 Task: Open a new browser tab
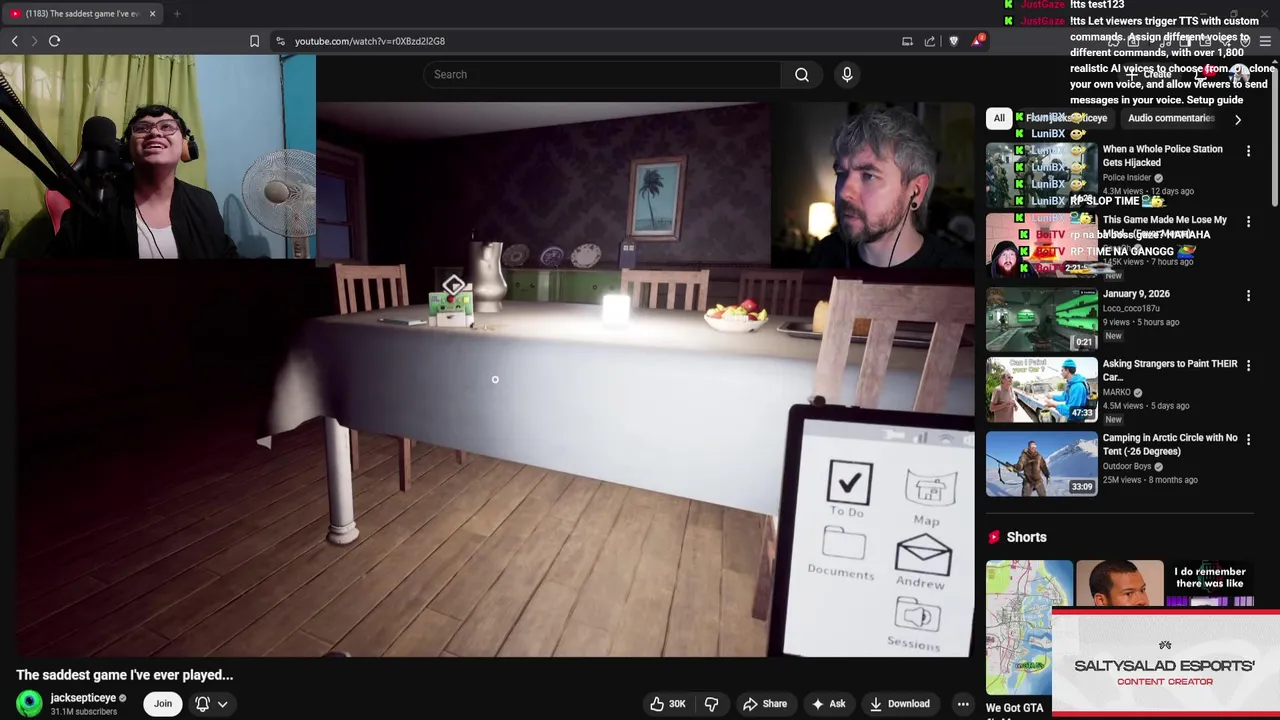[x=177, y=14]
